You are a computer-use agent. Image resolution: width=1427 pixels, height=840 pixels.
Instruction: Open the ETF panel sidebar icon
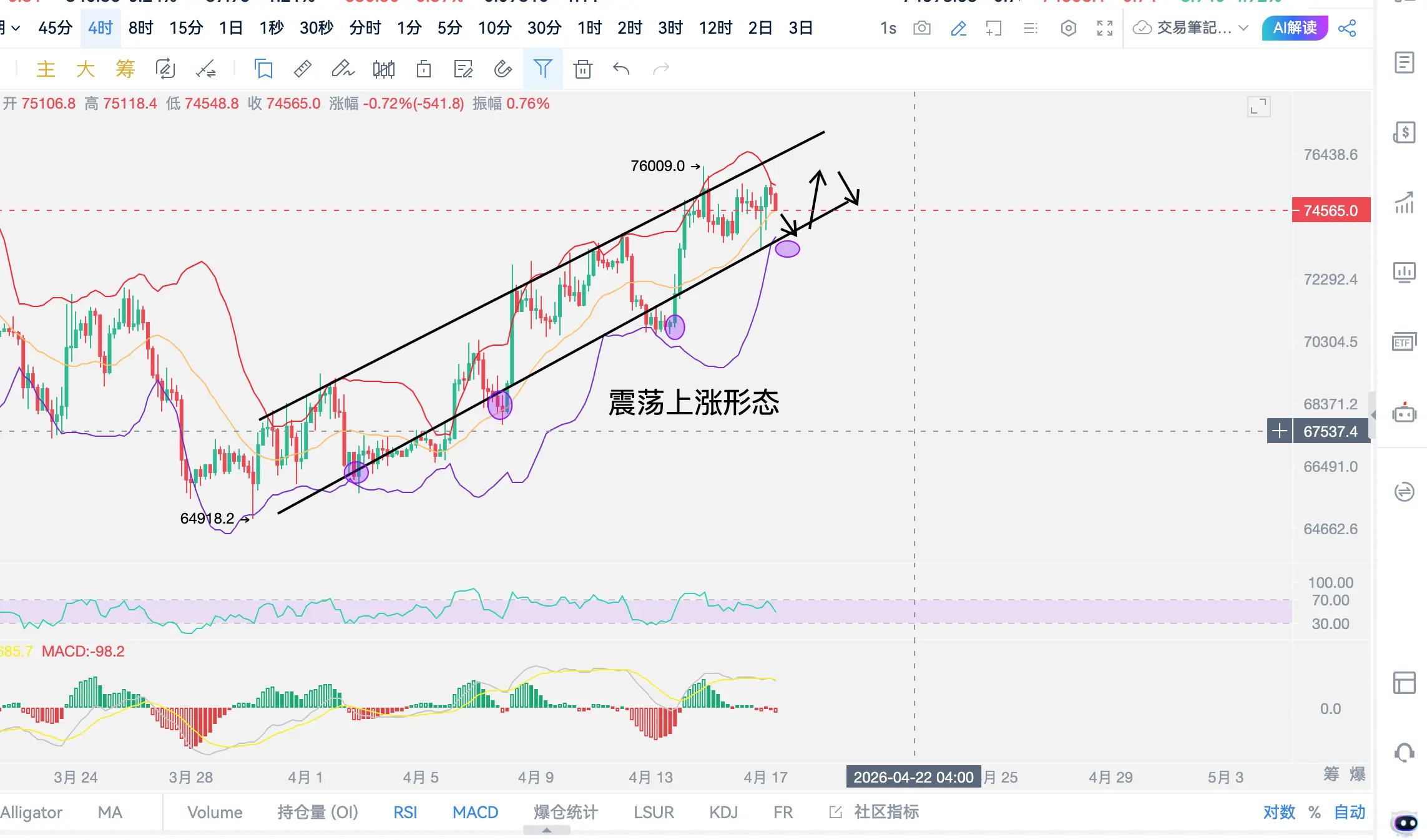1404,342
